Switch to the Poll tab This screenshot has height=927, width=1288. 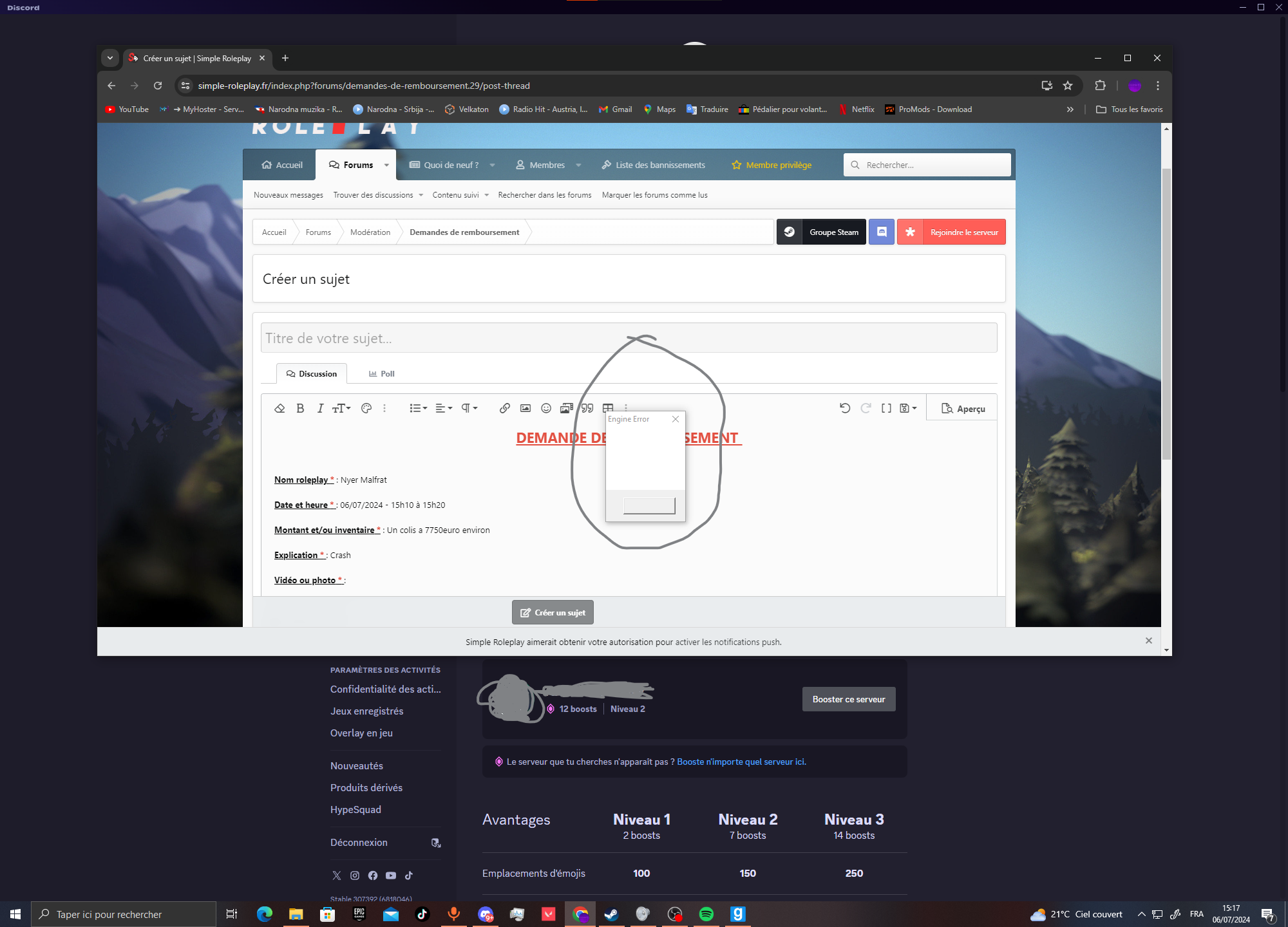[382, 373]
